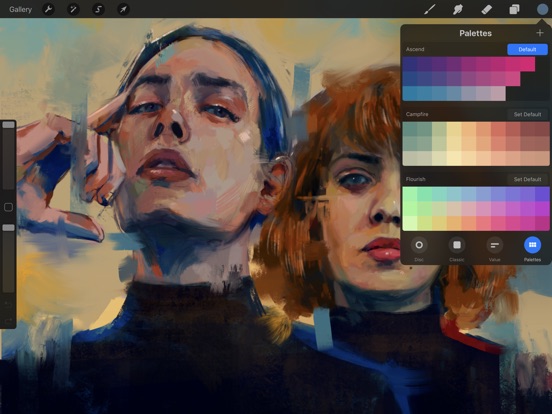Open the Actions wrench menu
The width and height of the screenshot is (552, 414).
point(48,9)
